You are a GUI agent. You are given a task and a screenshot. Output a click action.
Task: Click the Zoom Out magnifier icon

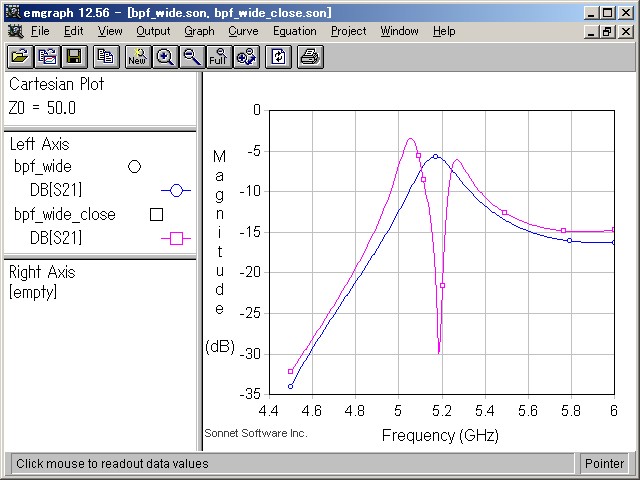[192, 57]
